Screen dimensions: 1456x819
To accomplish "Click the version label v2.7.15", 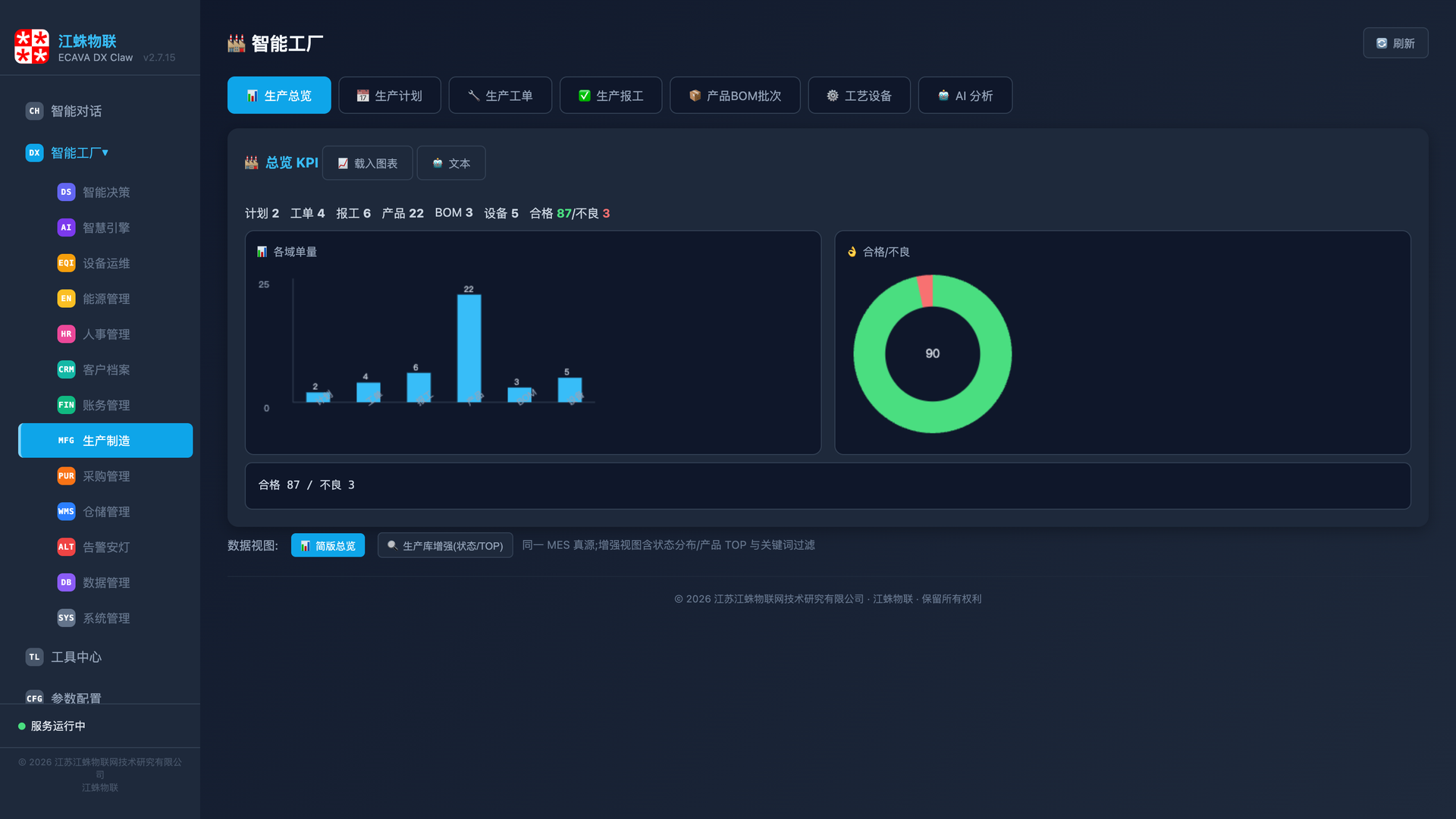I will (x=159, y=58).
